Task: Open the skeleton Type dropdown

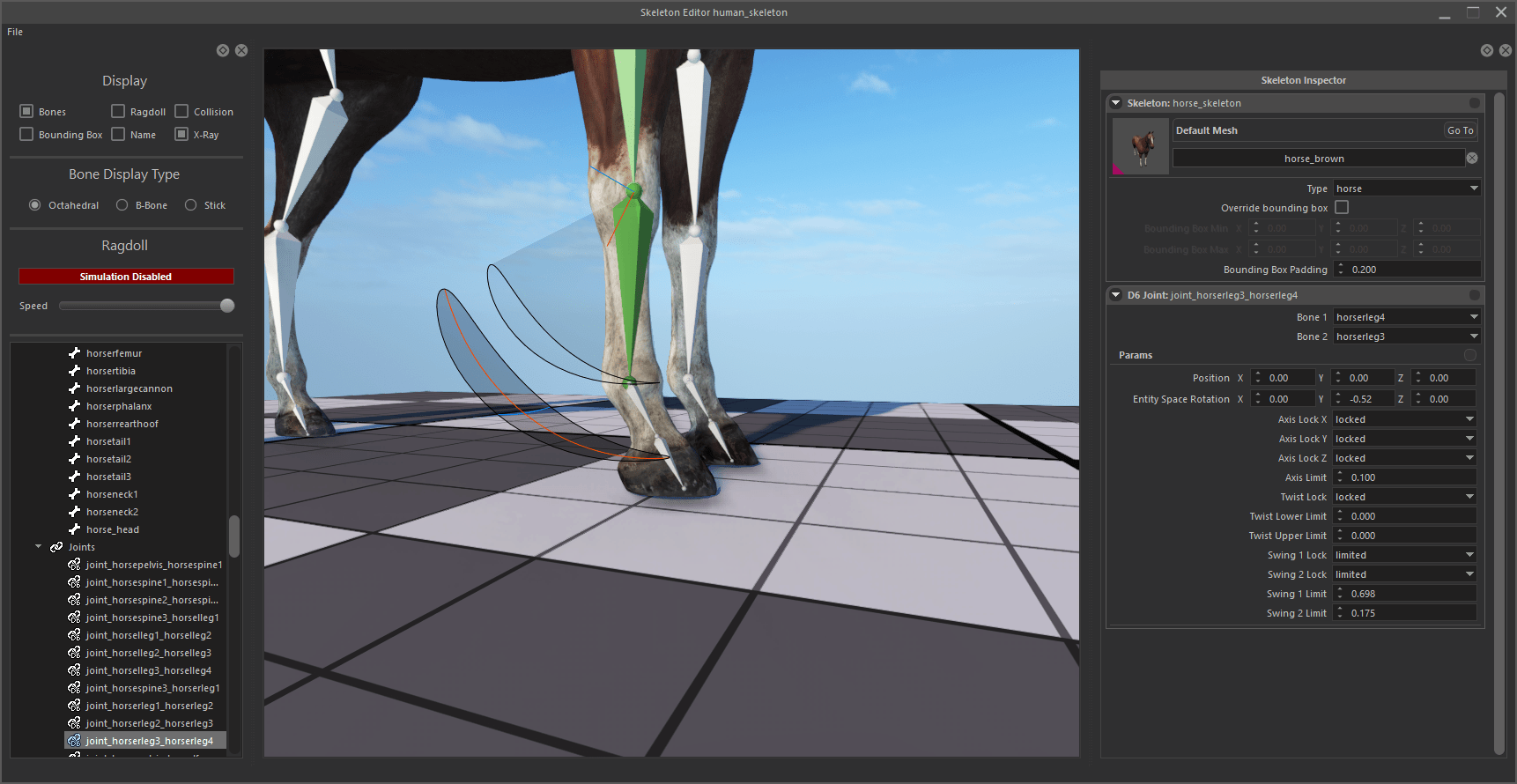Action: point(1406,189)
